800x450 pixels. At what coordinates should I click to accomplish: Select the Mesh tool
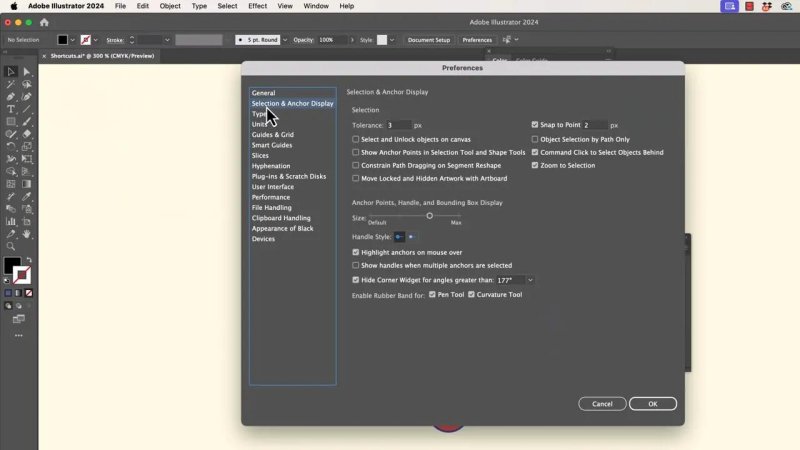click(11, 184)
